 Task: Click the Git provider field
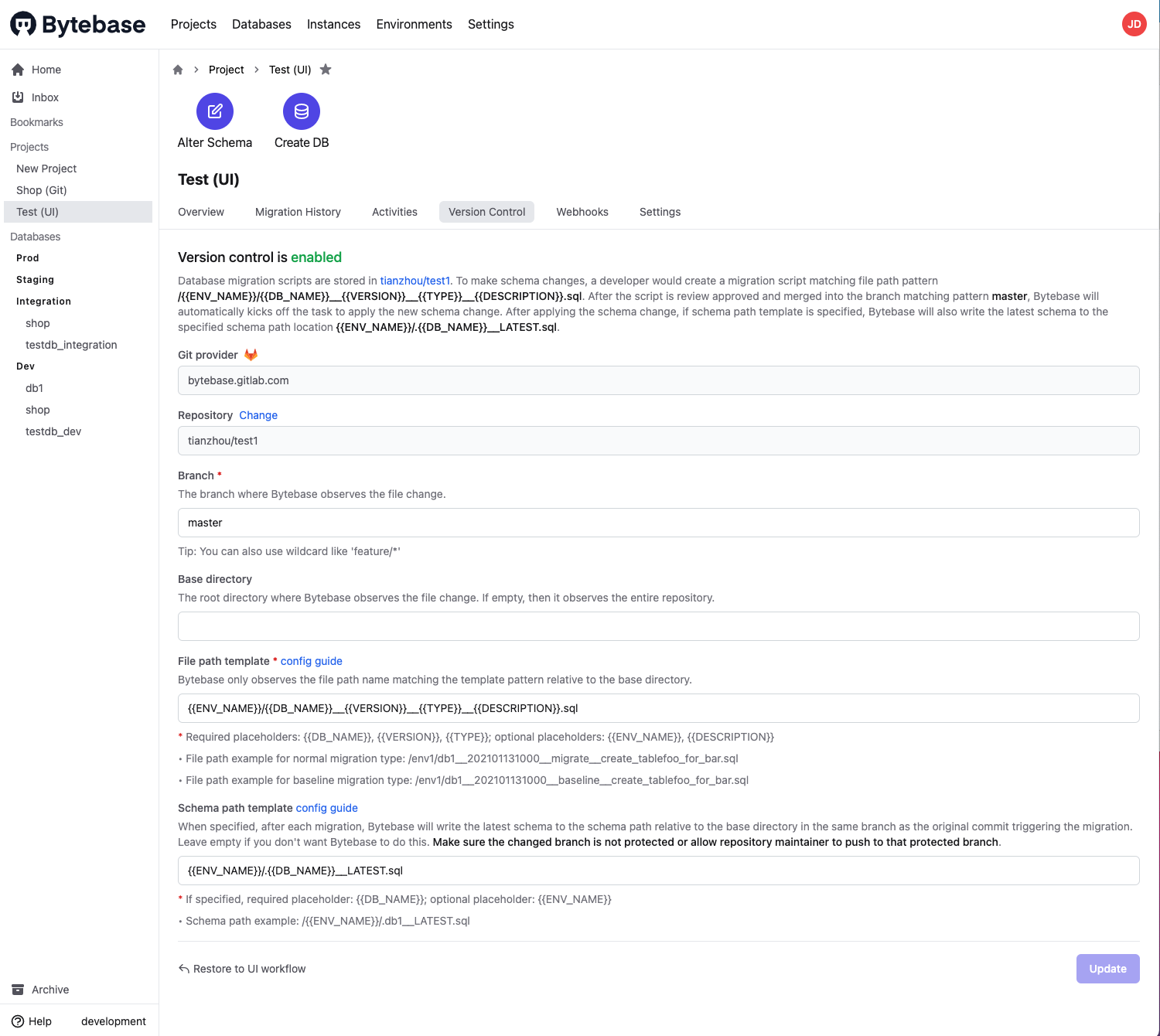pyautogui.click(x=659, y=380)
